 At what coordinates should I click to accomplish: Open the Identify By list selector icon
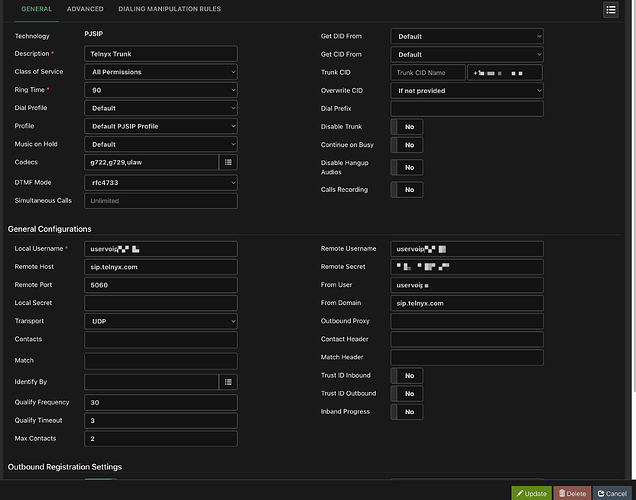point(228,382)
